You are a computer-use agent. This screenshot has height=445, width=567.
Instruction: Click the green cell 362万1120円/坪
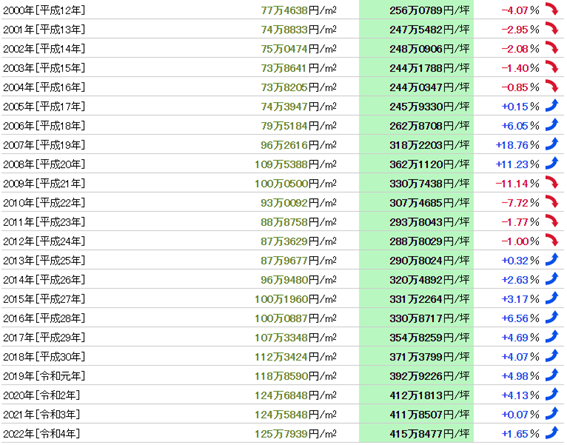417,164
